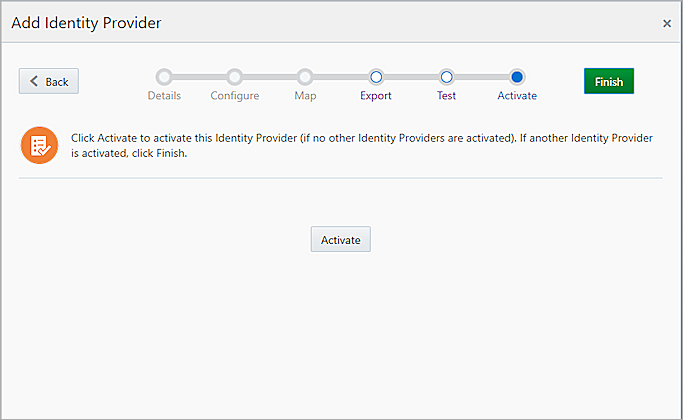The image size is (683, 420).
Task: Close the Add Identity Provider dialog
Action: pyautogui.click(x=667, y=23)
